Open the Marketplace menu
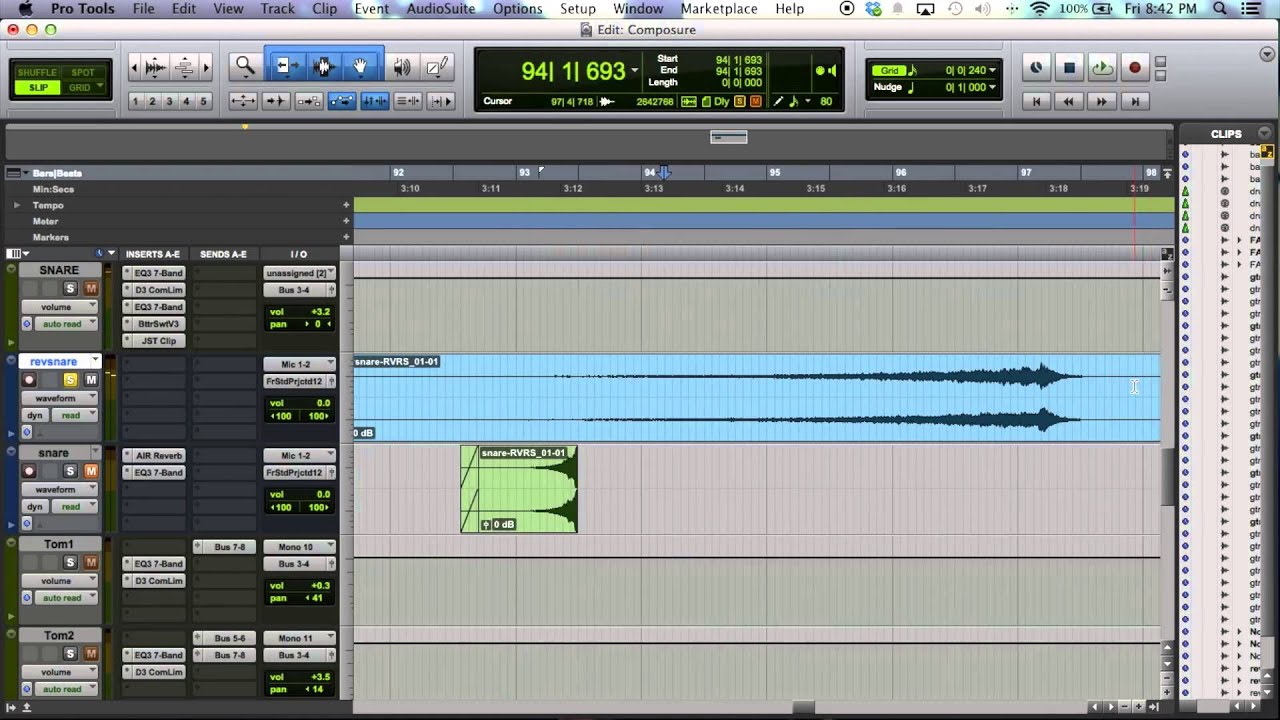Viewport: 1280px width, 720px height. click(x=718, y=9)
